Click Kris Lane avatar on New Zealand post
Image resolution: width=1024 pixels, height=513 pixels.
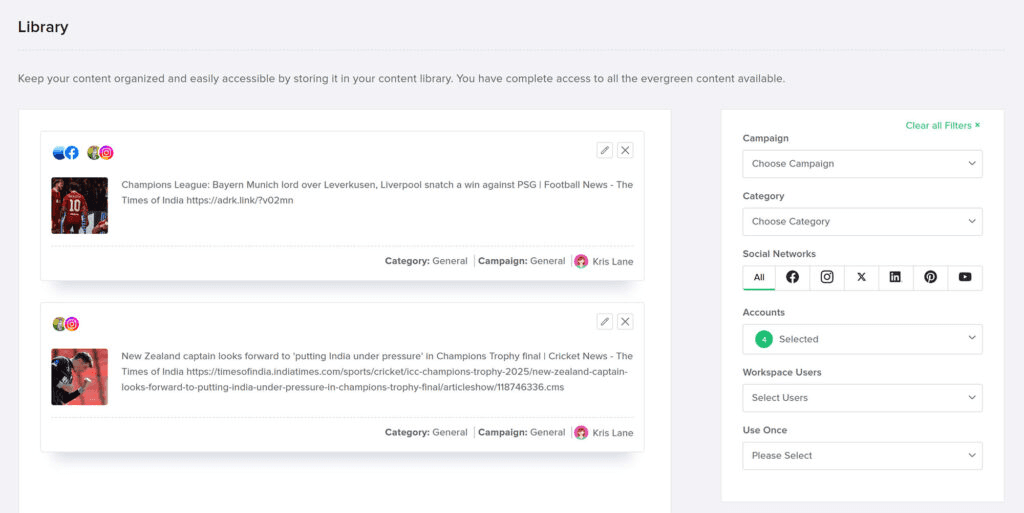tap(581, 433)
